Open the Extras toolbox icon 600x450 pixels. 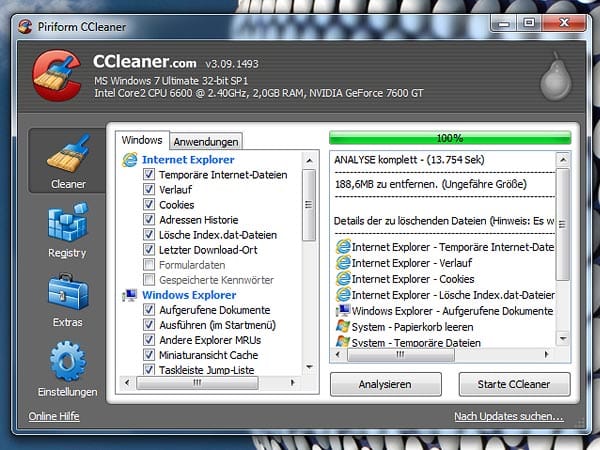[68, 292]
